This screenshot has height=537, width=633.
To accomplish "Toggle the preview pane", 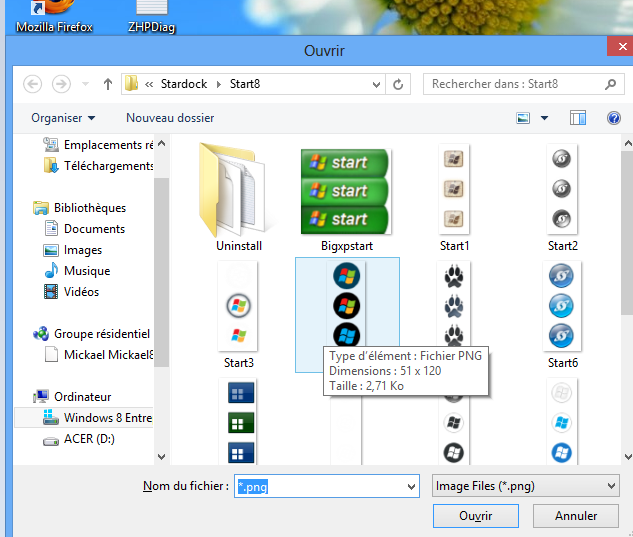I will tap(578, 118).
